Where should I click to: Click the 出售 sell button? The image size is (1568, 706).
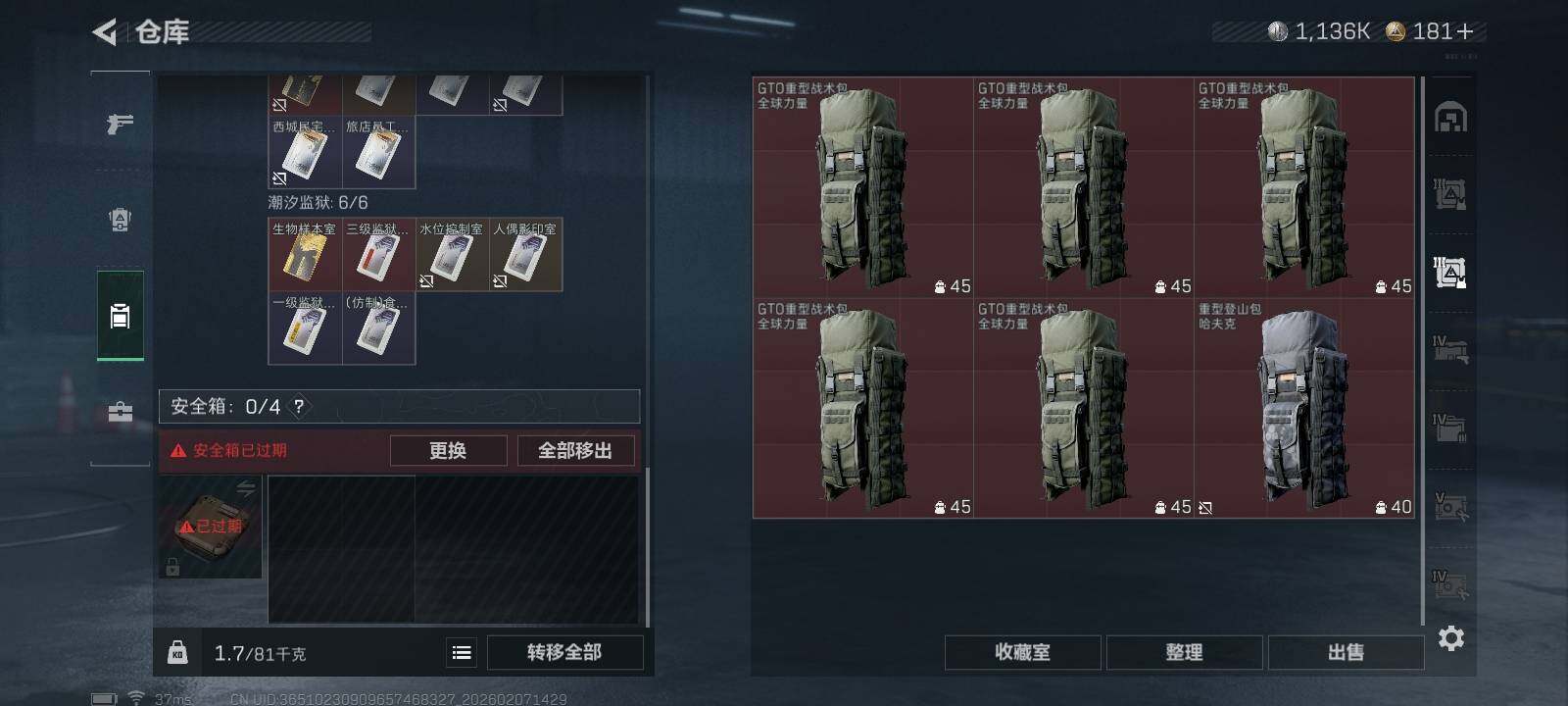[1346, 652]
